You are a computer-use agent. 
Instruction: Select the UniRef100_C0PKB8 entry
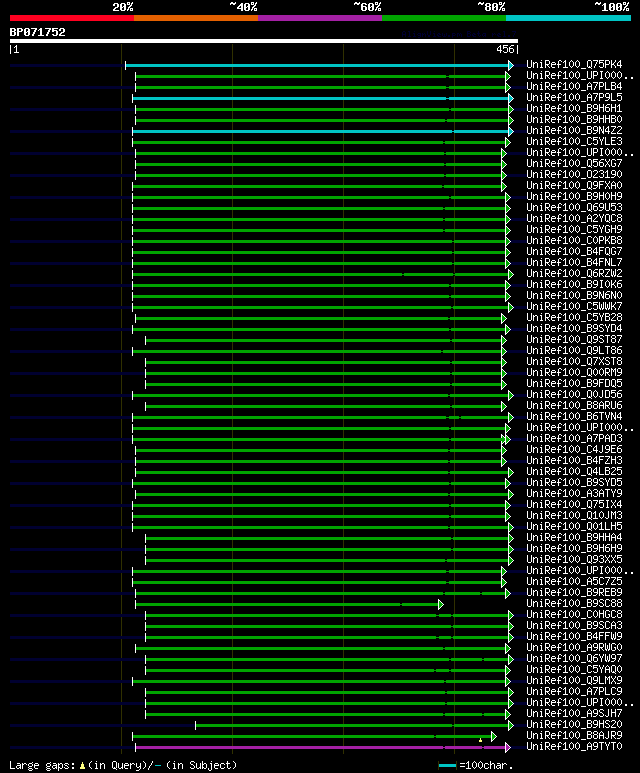[574, 241]
